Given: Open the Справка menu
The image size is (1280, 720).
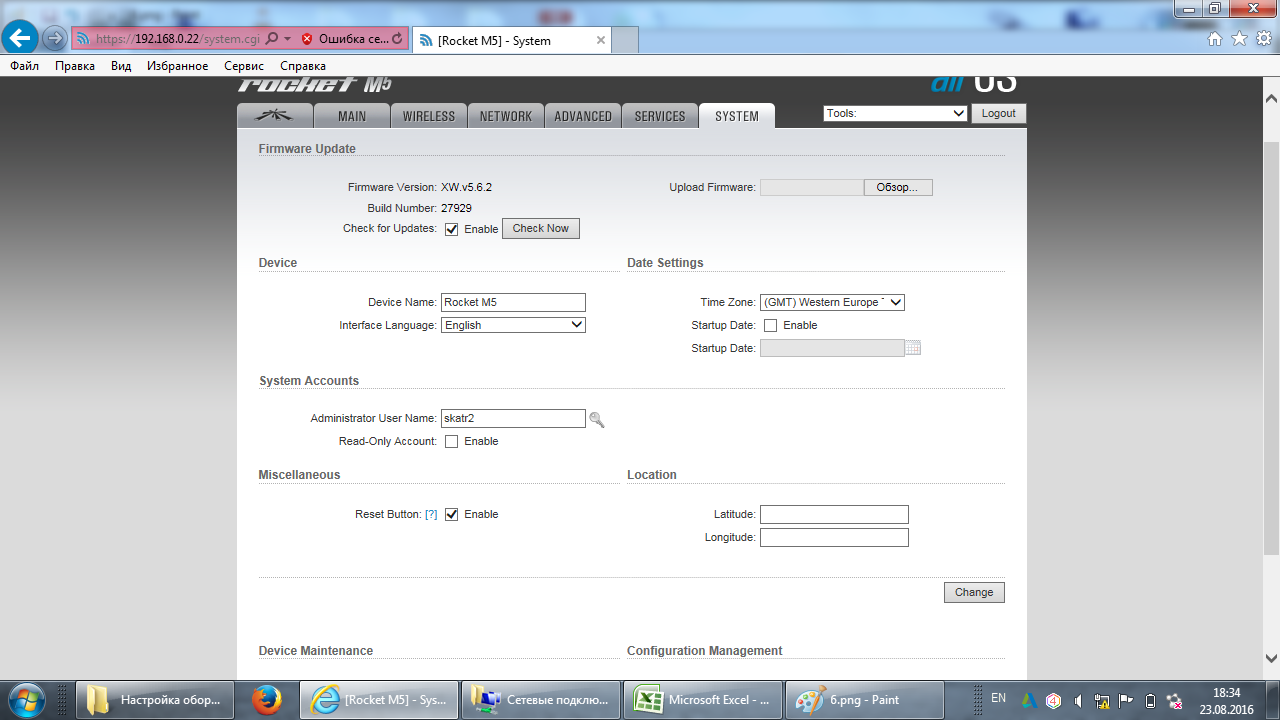Looking at the screenshot, I should [x=303, y=66].
